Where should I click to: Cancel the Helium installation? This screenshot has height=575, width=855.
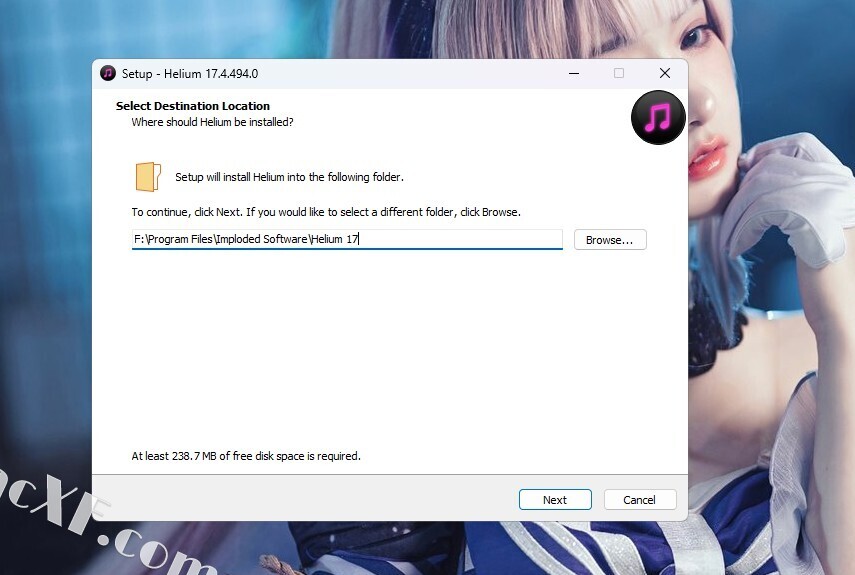tap(639, 500)
